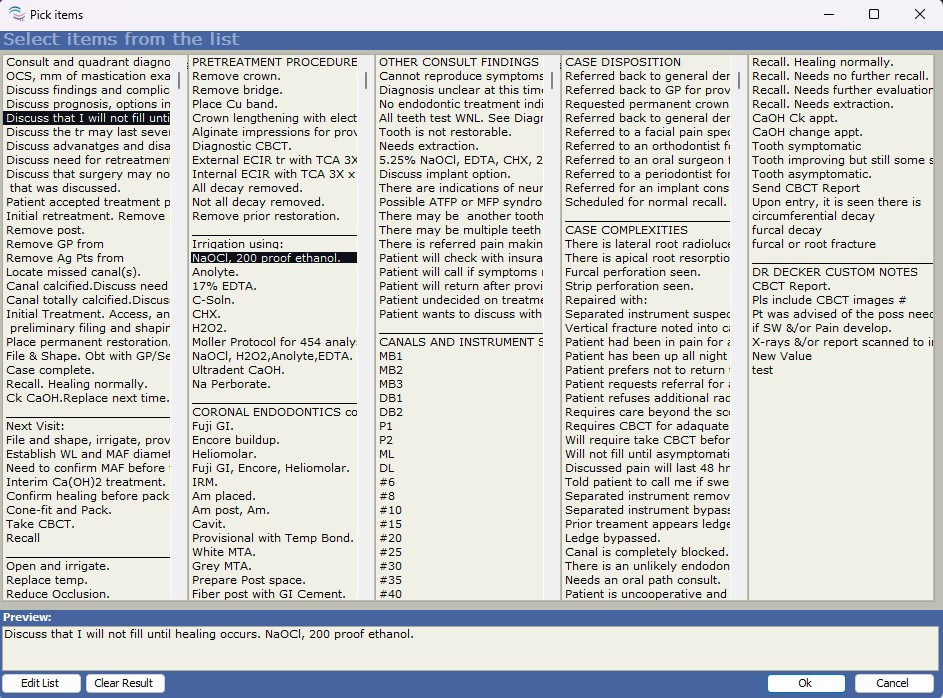Open the Edit List dialog
This screenshot has height=698, width=943.
point(40,683)
